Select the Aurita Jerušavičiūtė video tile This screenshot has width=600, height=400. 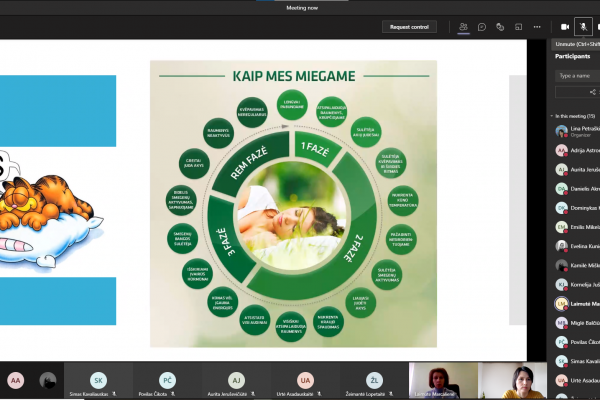[x=236, y=380]
